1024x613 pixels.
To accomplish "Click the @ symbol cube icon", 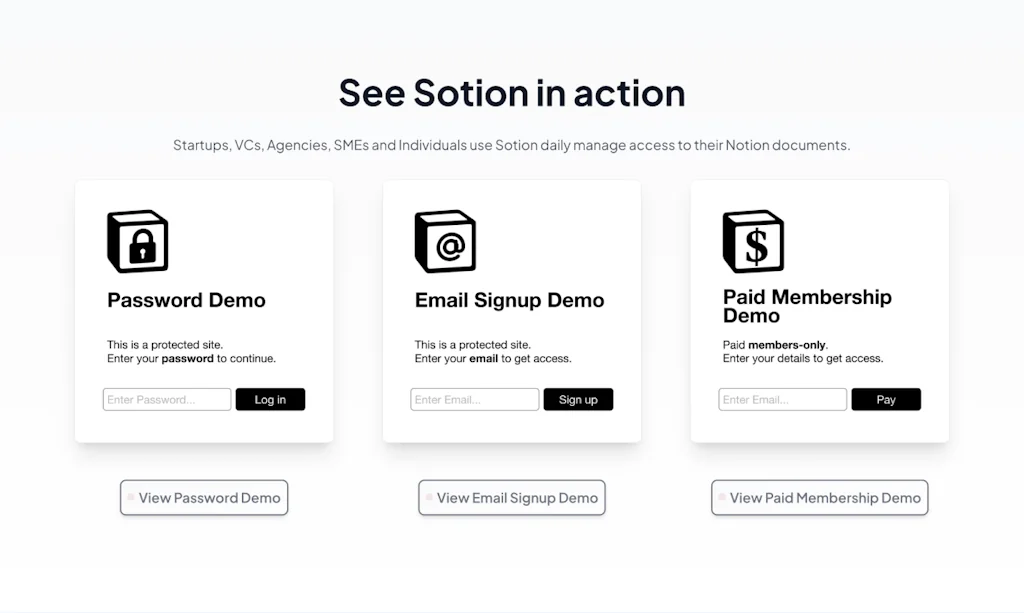I will (445, 241).
